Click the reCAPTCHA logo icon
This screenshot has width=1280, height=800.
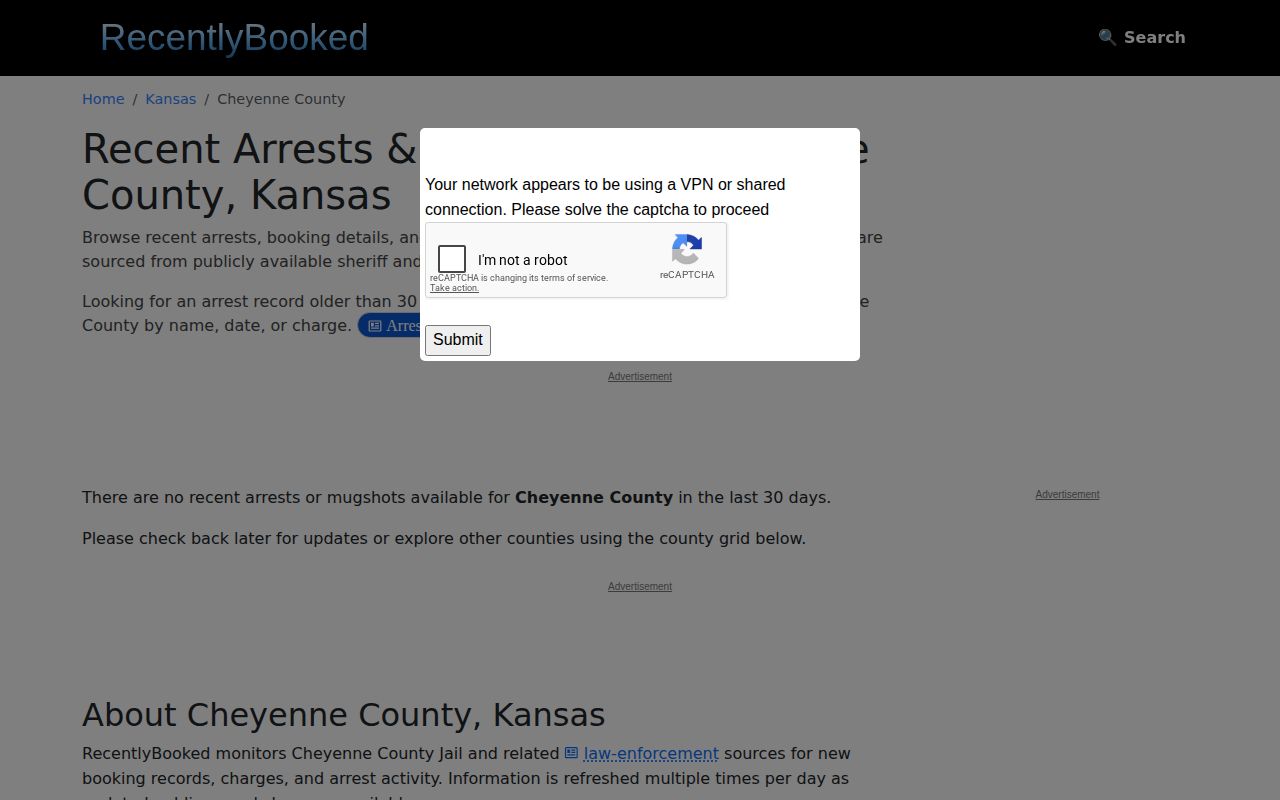[x=687, y=250]
